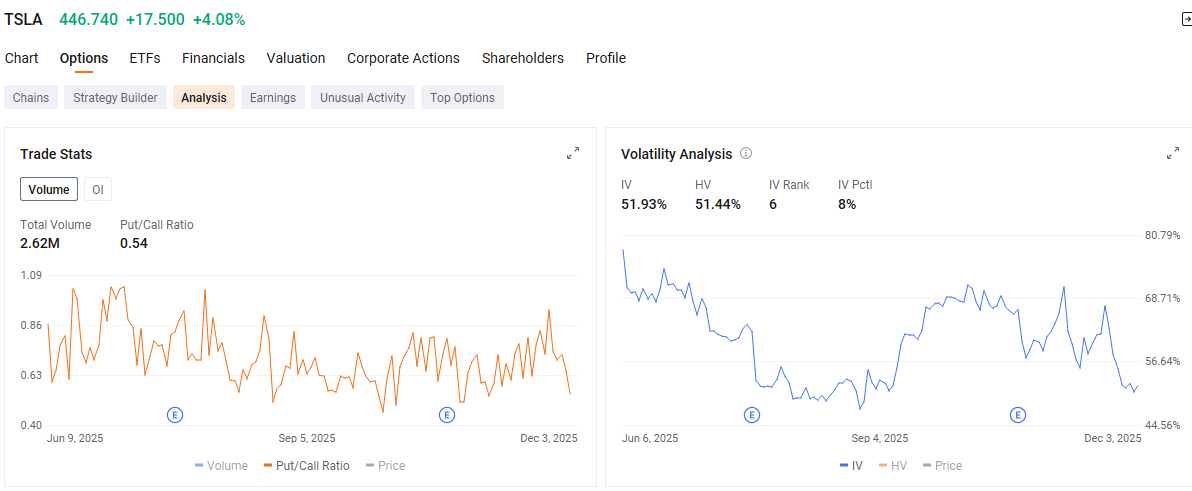Click the IV Rank value 6
Viewport: 1192px width, 491px height.
tap(773, 204)
